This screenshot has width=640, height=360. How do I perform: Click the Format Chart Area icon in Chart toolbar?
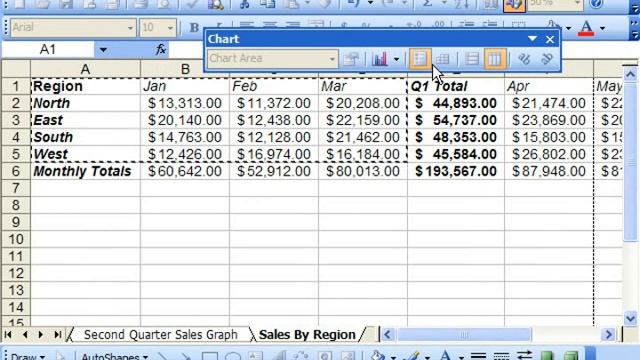(x=351, y=59)
